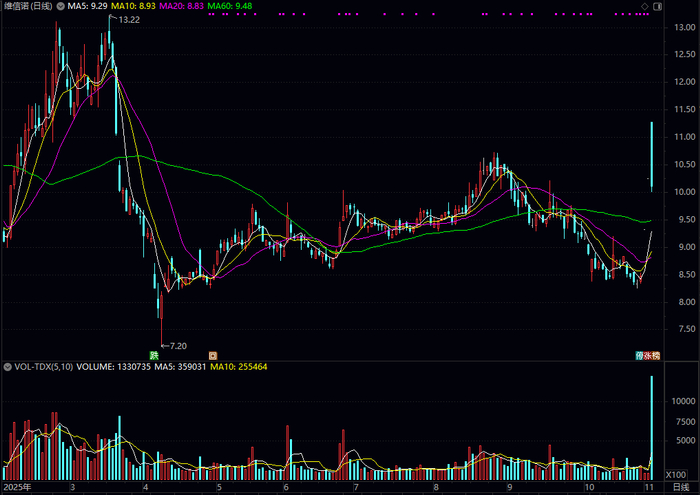This screenshot has height=495, width=700.
Task: Click the month 11 marker on time axis
Action: (649, 487)
